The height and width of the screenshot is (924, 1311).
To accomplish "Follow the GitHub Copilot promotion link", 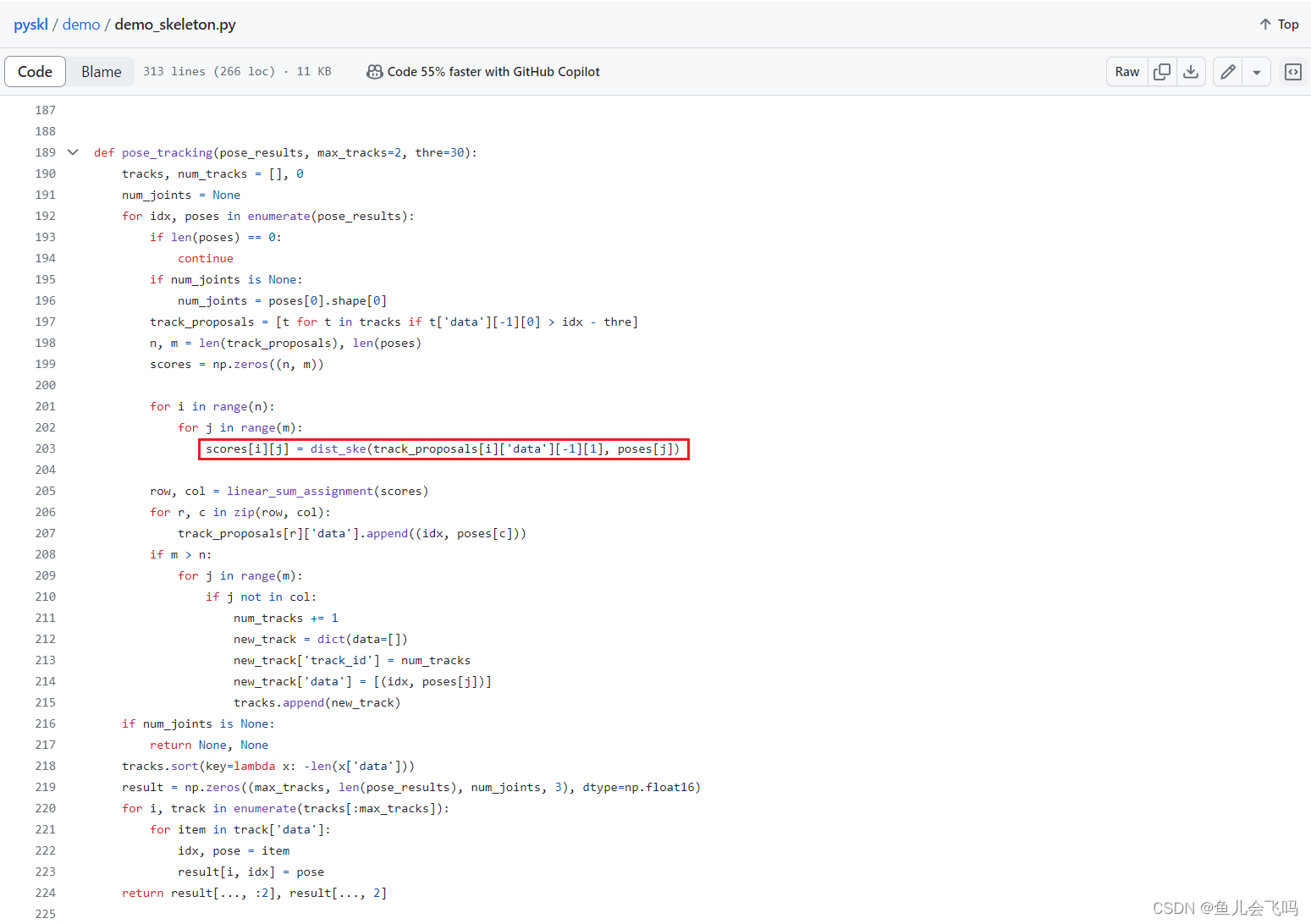I will point(493,72).
